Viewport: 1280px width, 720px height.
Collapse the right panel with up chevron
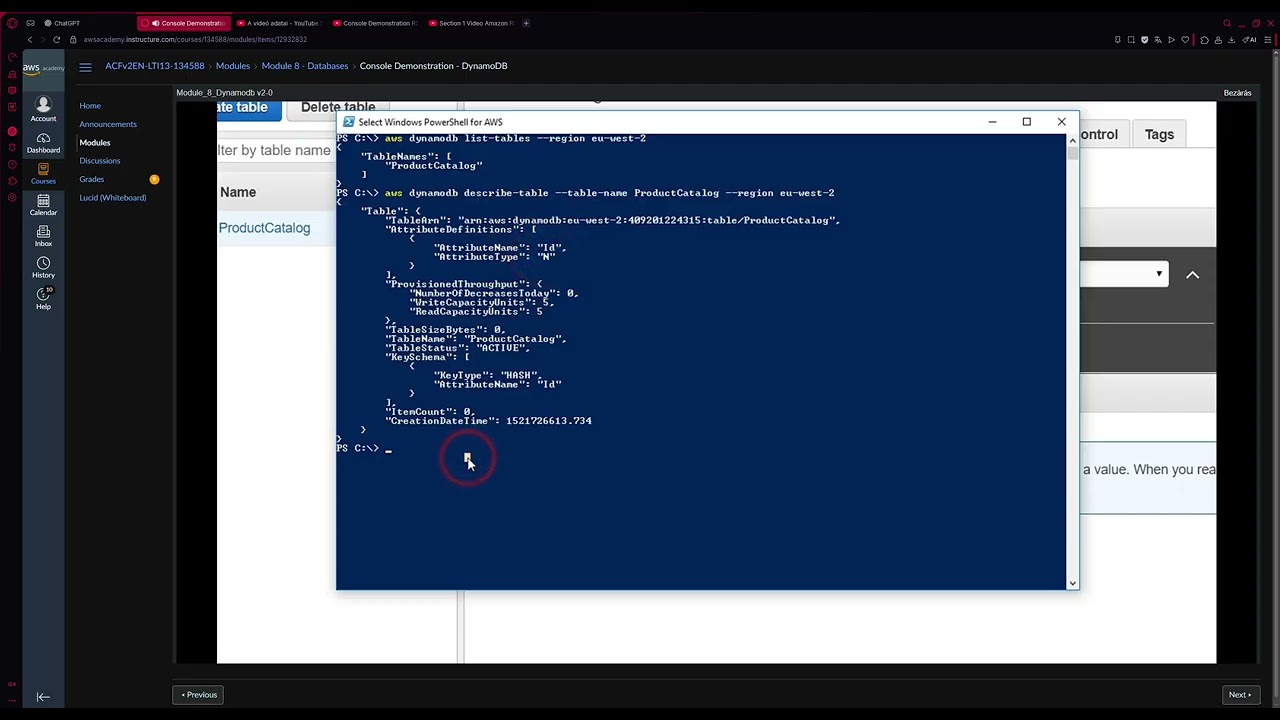coord(1192,275)
